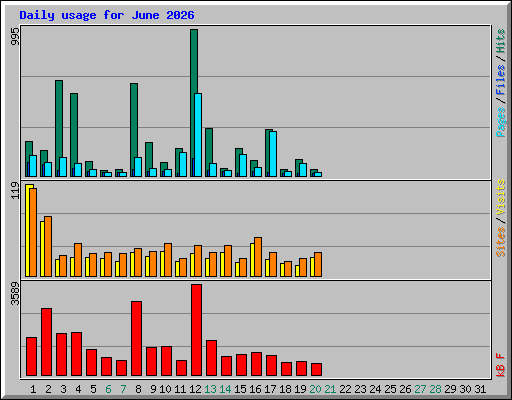Viewport: 512px width, 400px height.
Task: Click day label 22 on the x-axis
Action: click(x=345, y=389)
